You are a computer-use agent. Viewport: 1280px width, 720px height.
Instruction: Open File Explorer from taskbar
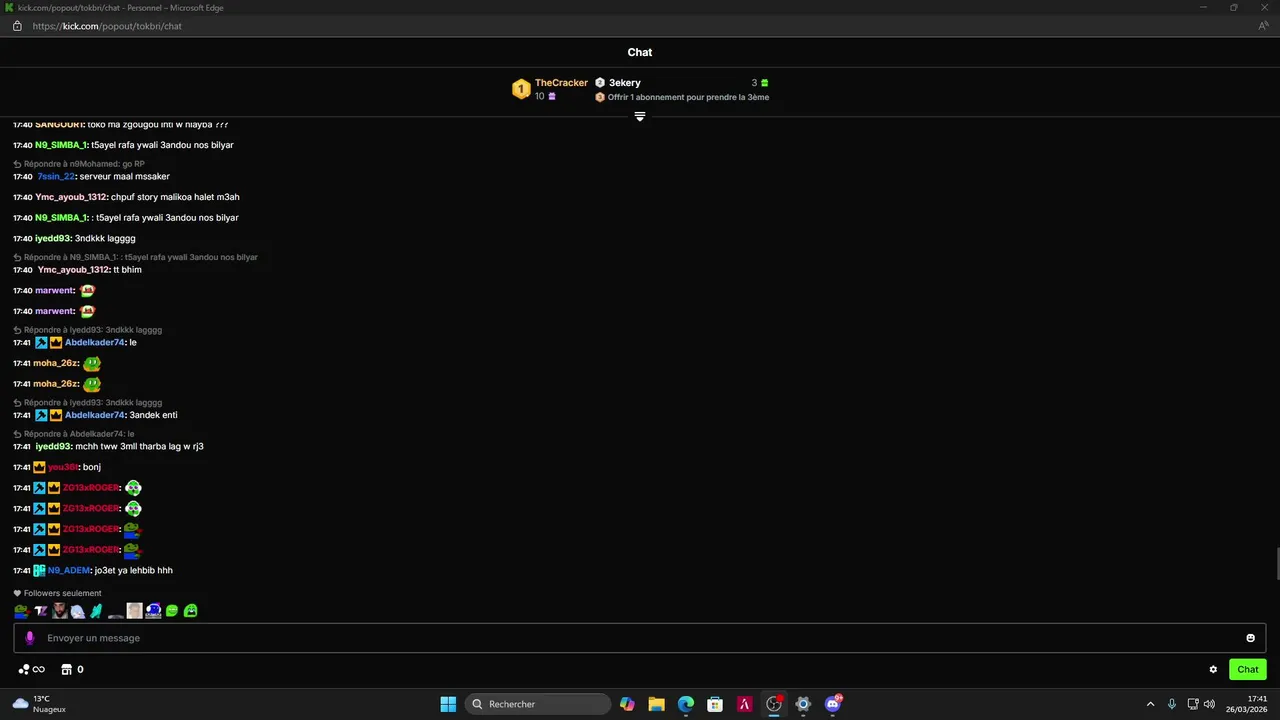tap(656, 704)
